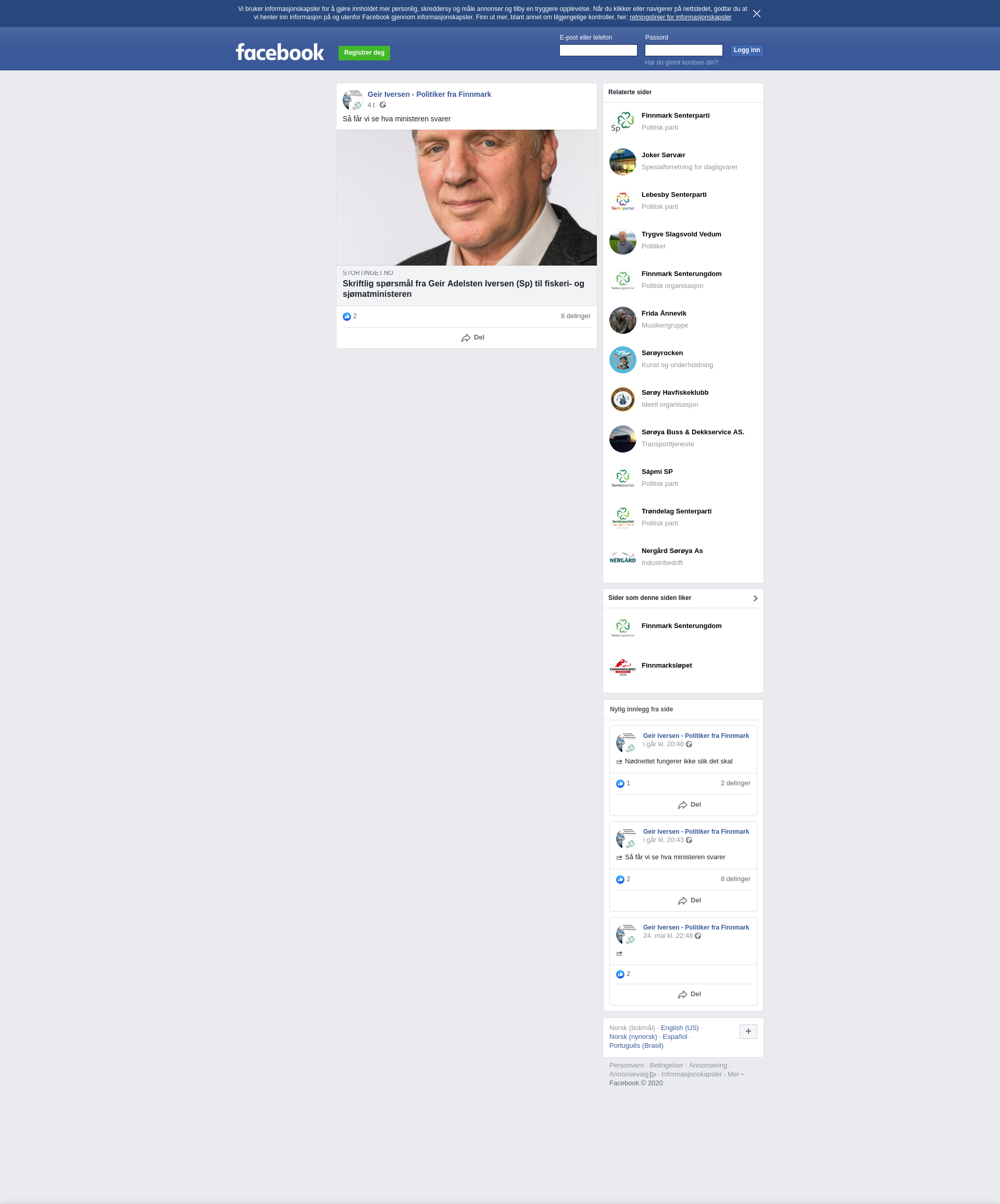Click the Facebook logo
This screenshot has width=1000, height=1204.
pyautogui.click(x=280, y=52)
